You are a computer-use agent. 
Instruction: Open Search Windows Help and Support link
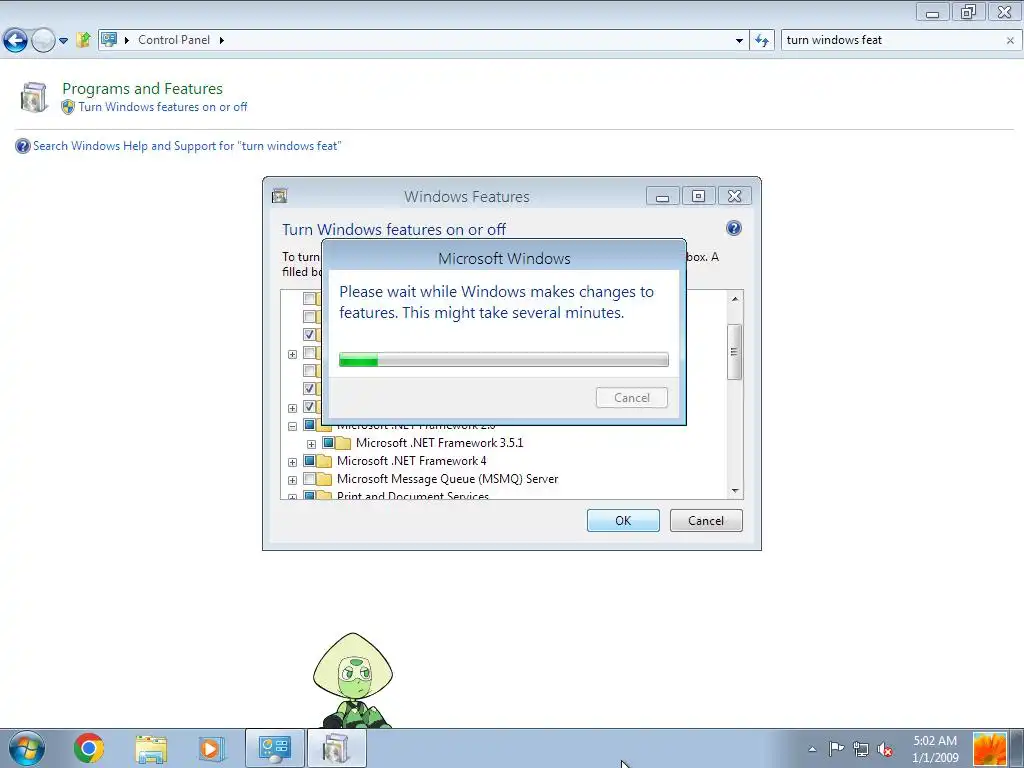pyautogui.click(x=187, y=146)
